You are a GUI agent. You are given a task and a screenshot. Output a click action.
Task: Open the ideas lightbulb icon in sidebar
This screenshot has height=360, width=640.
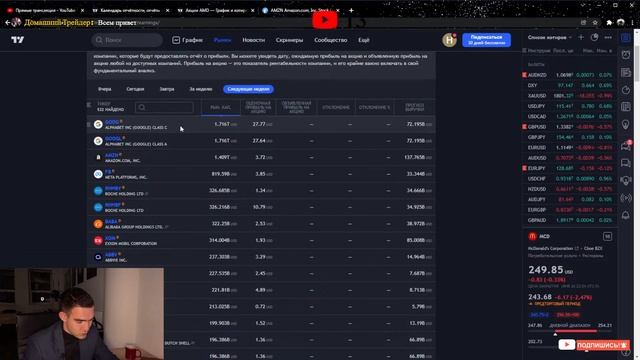626,124
